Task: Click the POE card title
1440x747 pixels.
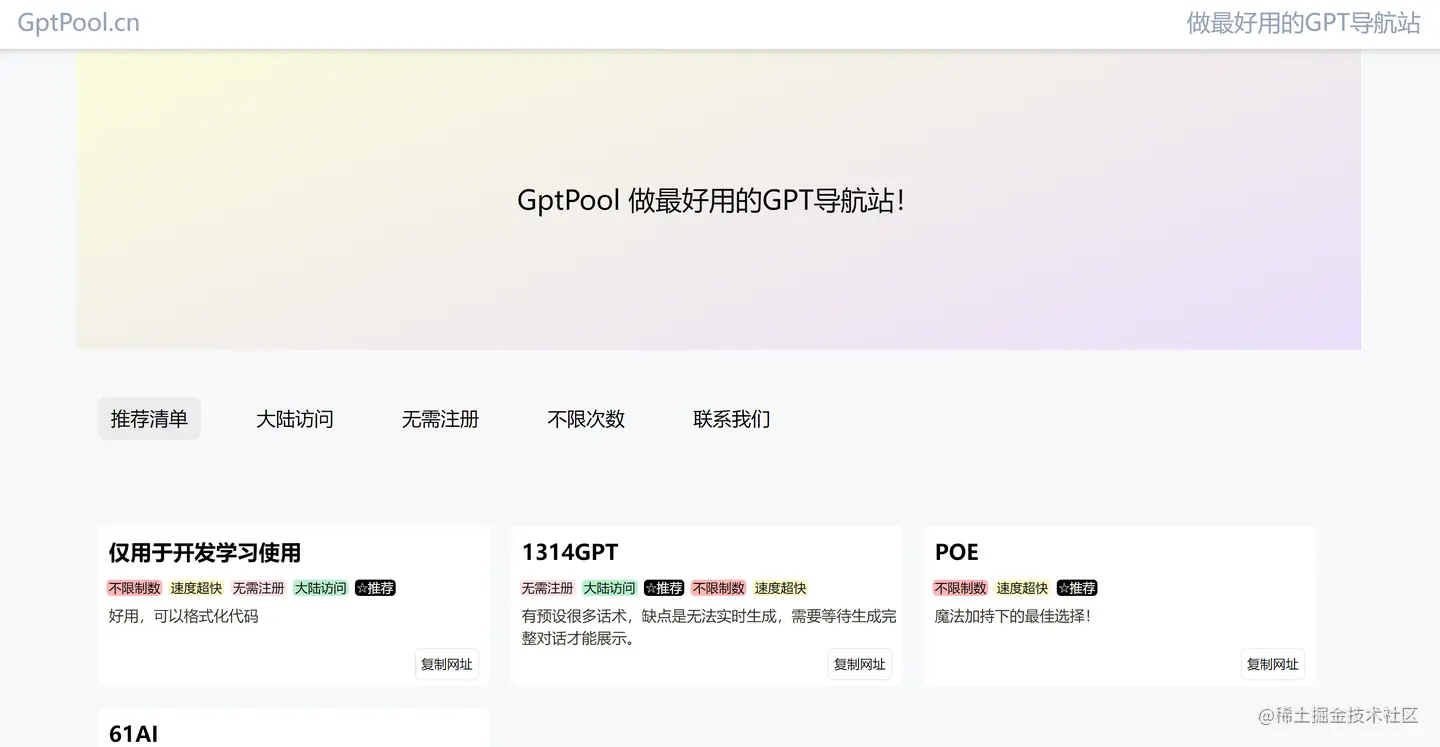Action: coord(957,552)
